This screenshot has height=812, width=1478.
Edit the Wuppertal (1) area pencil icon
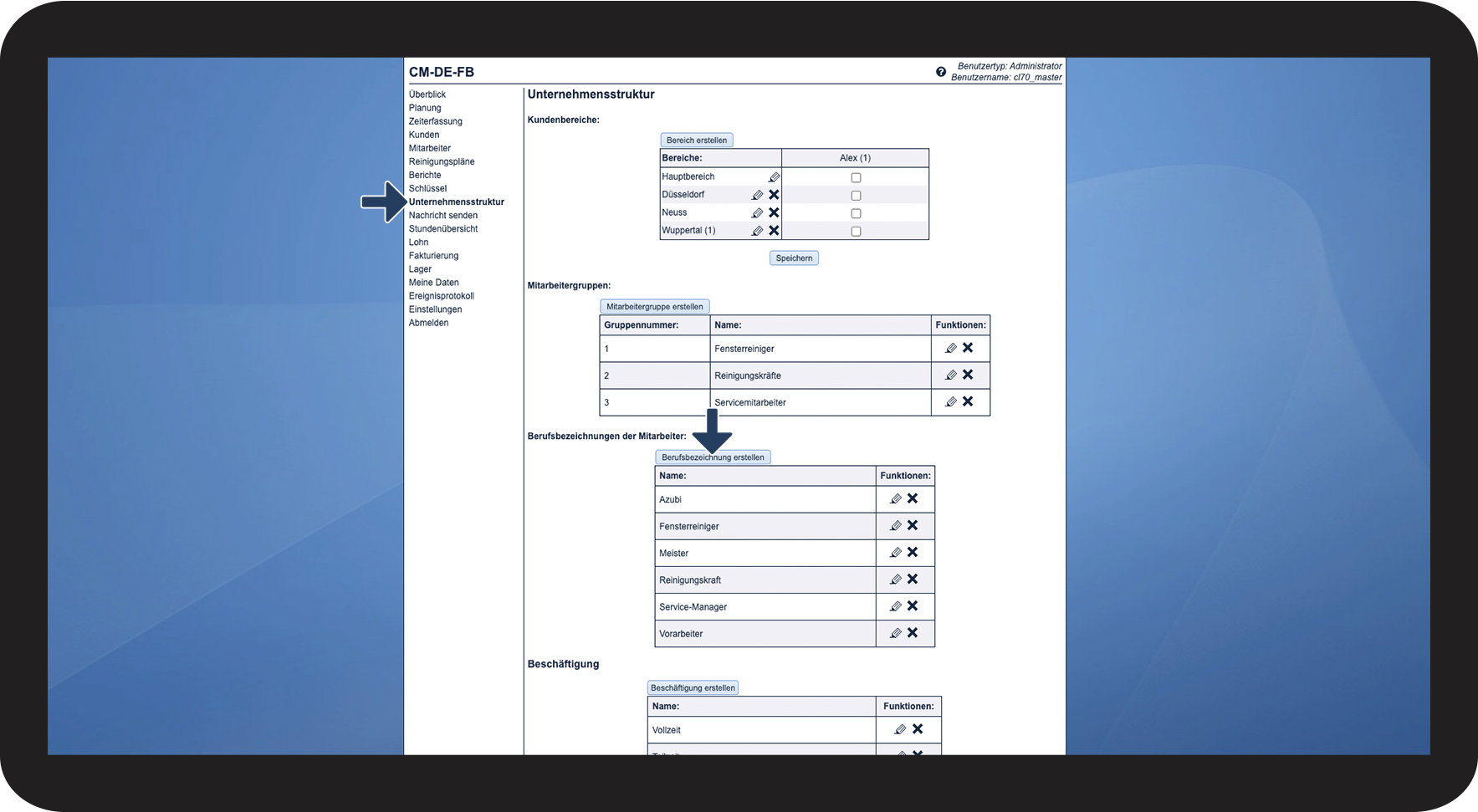click(x=757, y=231)
